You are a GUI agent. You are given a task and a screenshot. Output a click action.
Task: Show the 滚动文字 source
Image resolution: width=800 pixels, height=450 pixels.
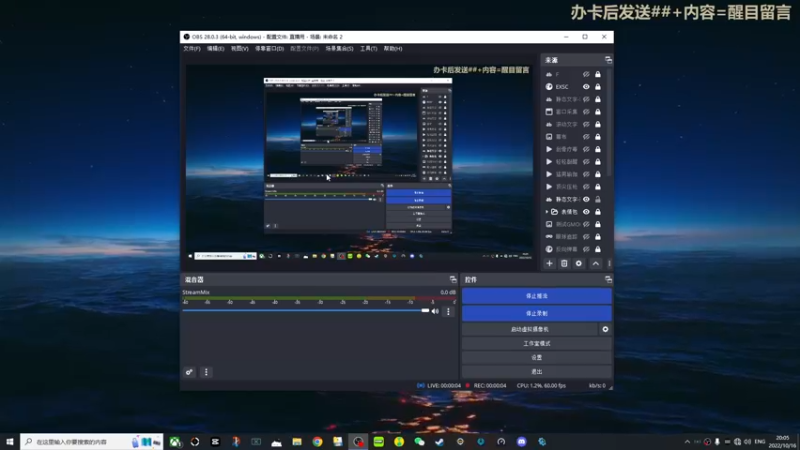click(x=586, y=124)
